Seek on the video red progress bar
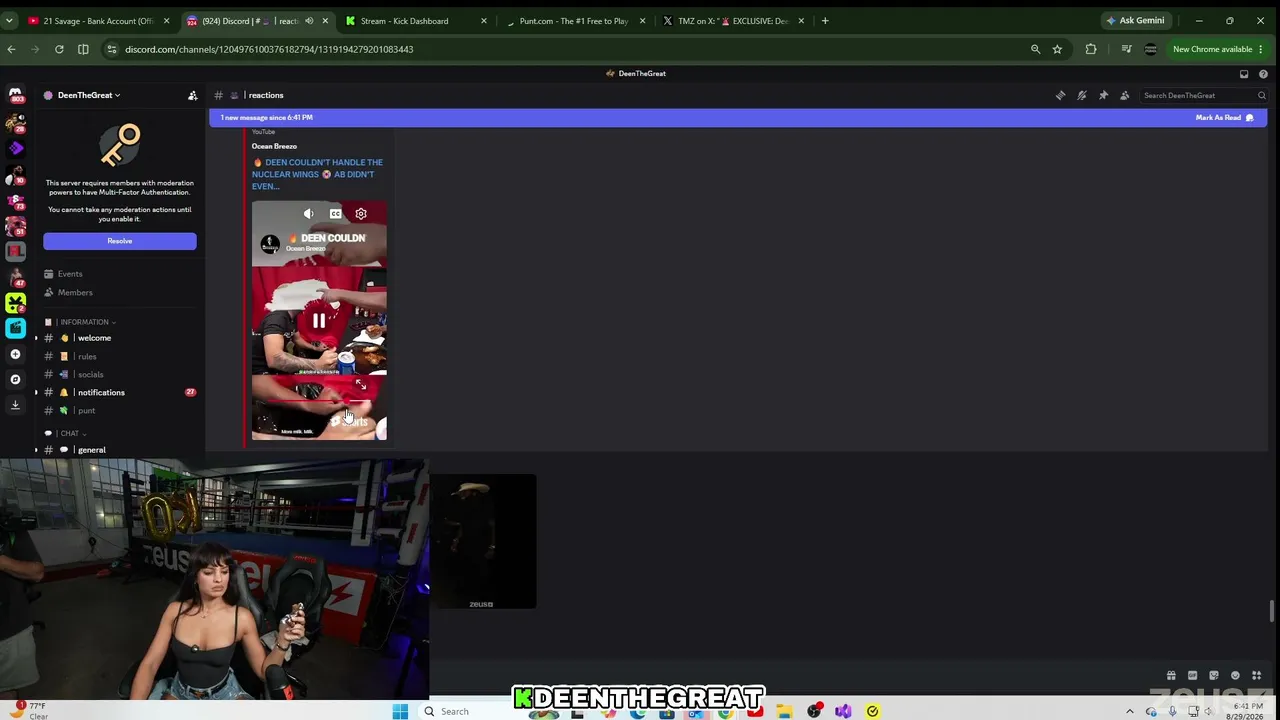Viewport: 1280px width, 720px height. pyautogui.click(x=319, y=401)
